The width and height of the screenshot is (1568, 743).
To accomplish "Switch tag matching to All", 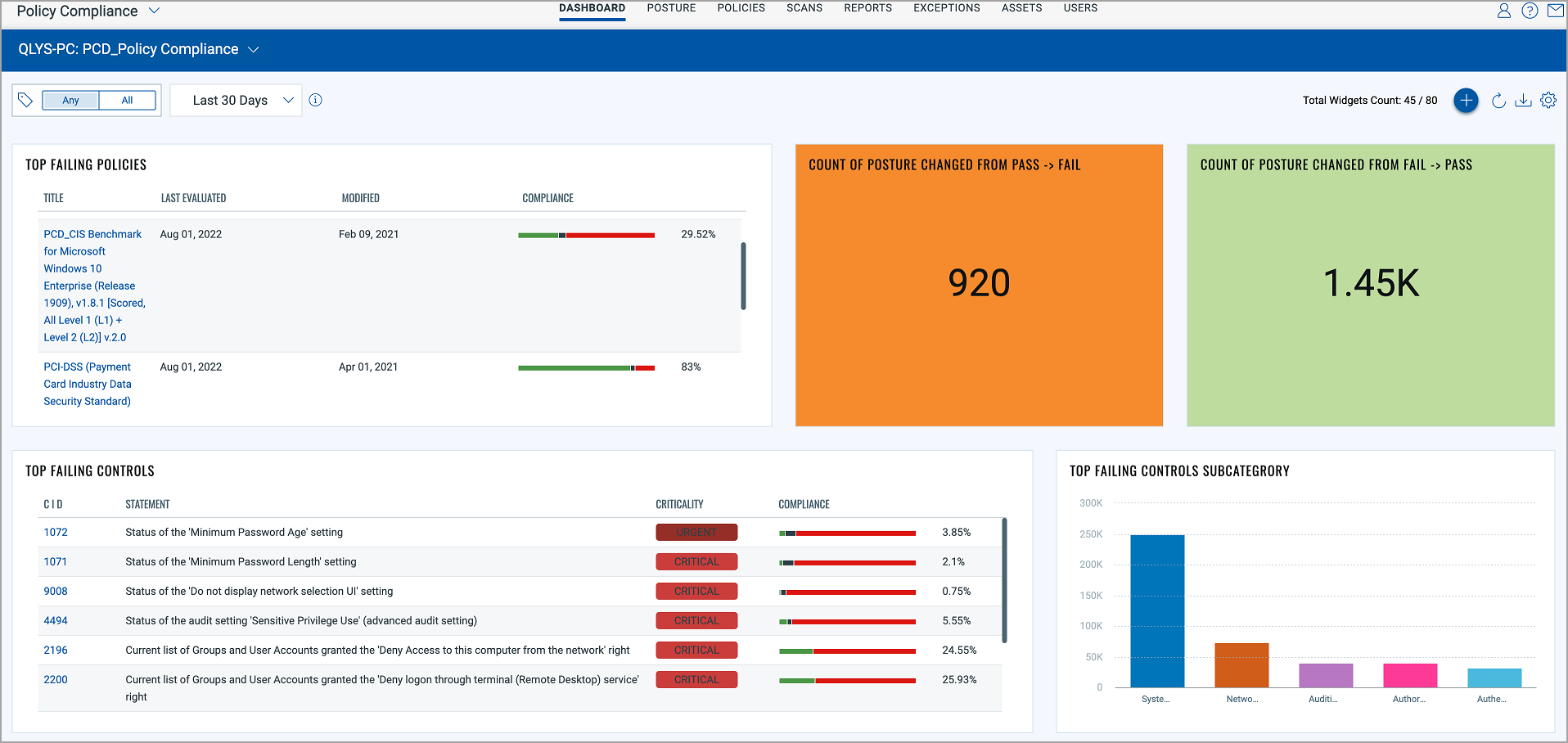I will [127, 100].
